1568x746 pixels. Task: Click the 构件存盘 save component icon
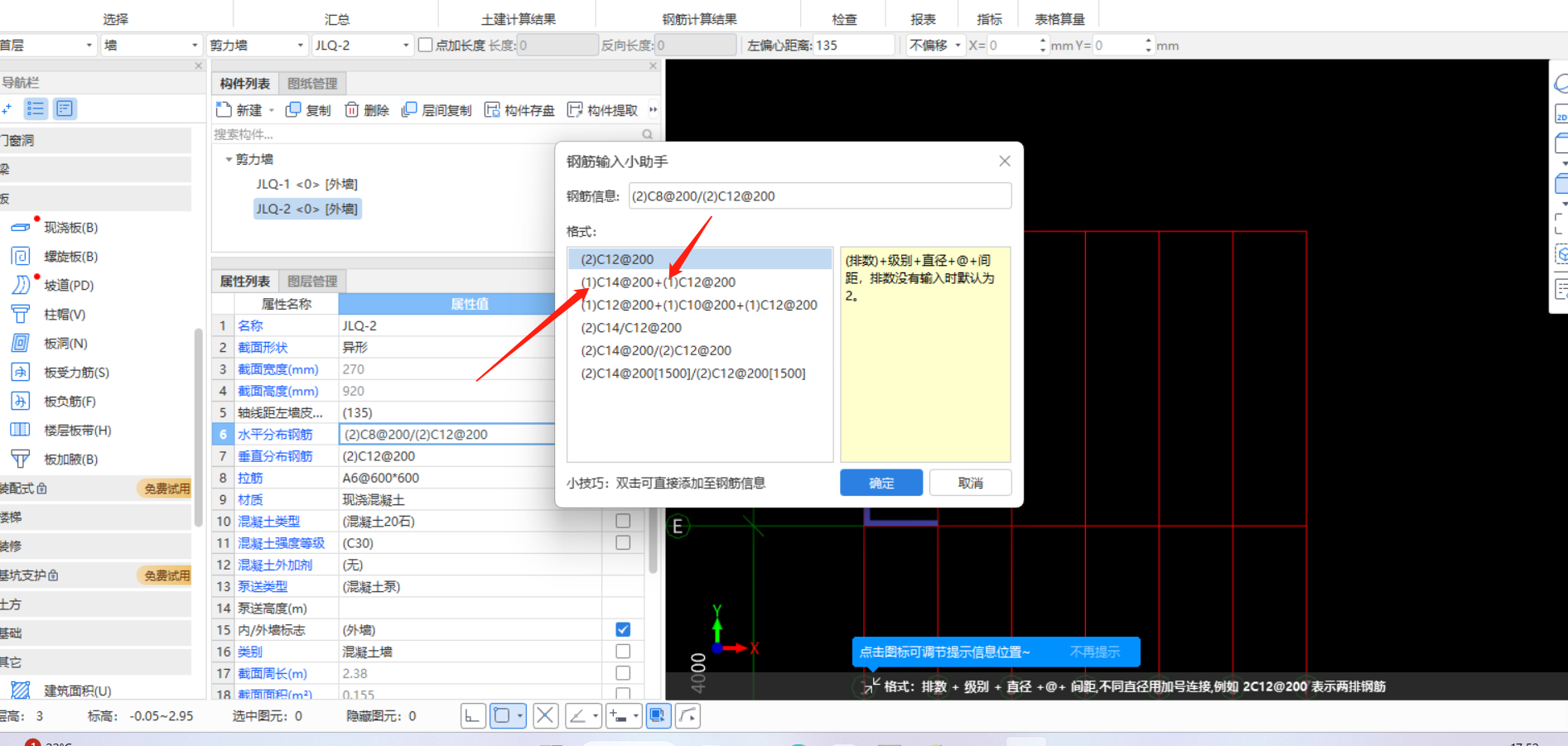click(492, 110)
